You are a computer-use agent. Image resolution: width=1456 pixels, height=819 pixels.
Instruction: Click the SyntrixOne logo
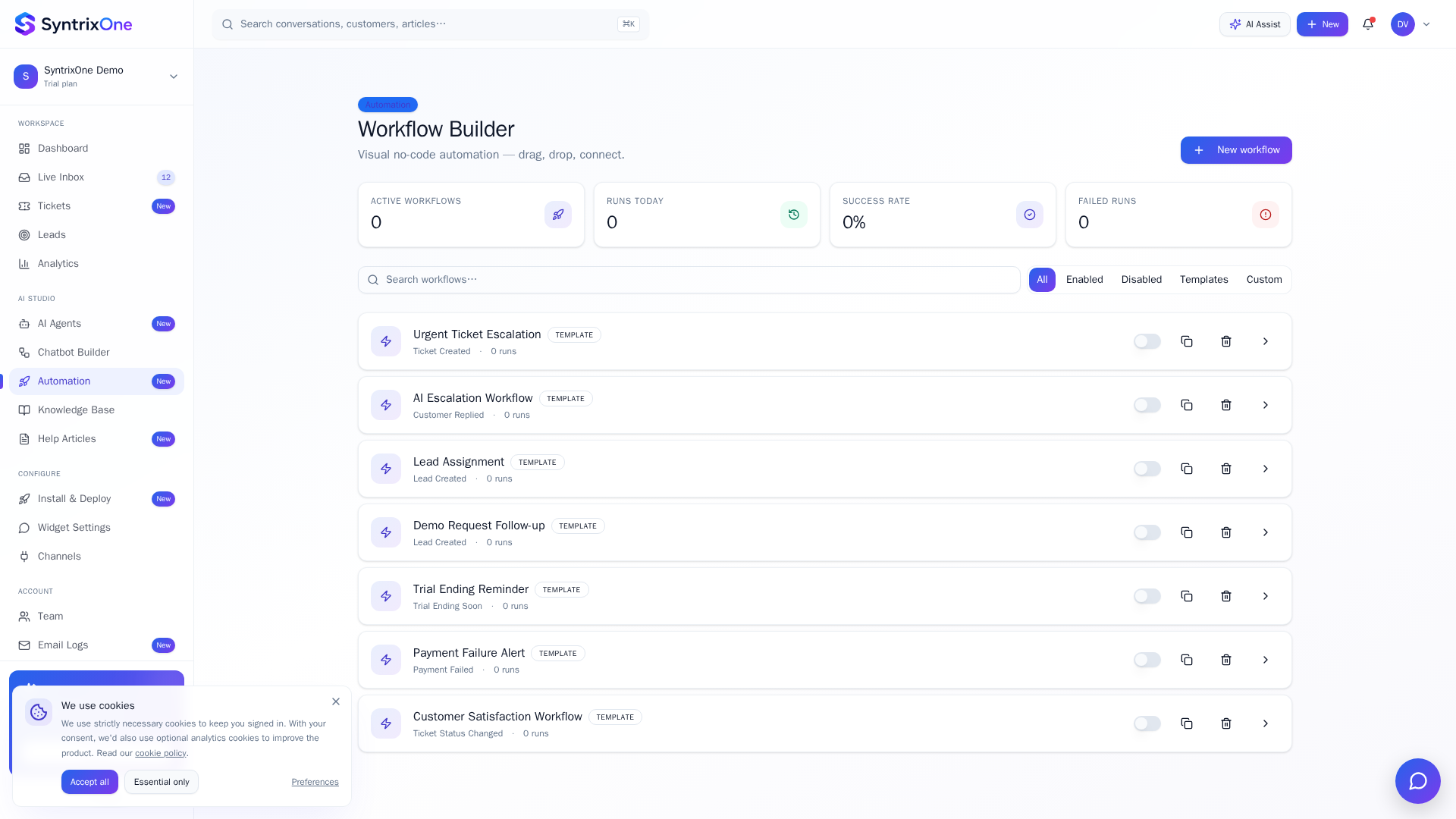74,24
